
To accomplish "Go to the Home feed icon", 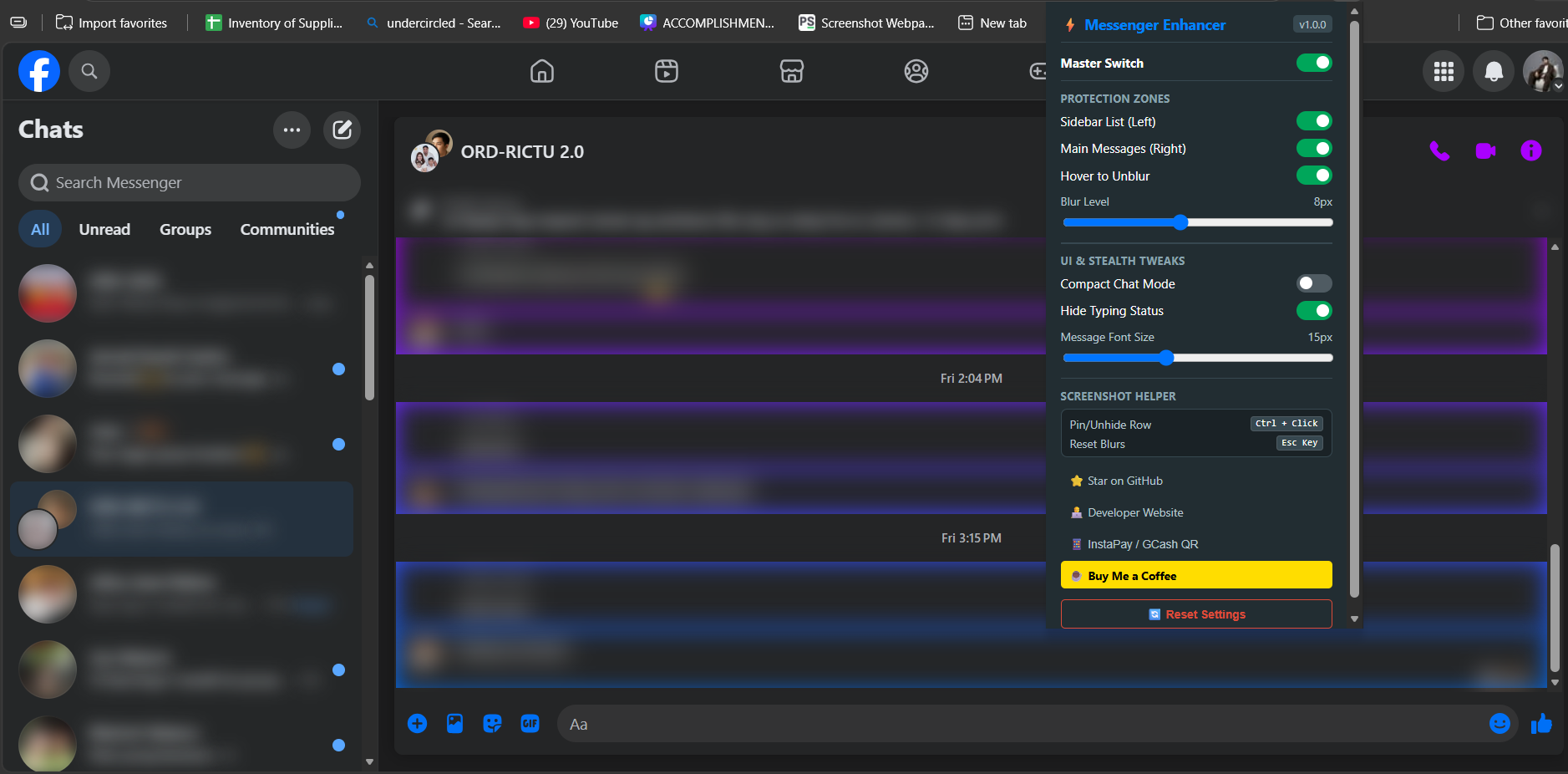I will (542, 71).
